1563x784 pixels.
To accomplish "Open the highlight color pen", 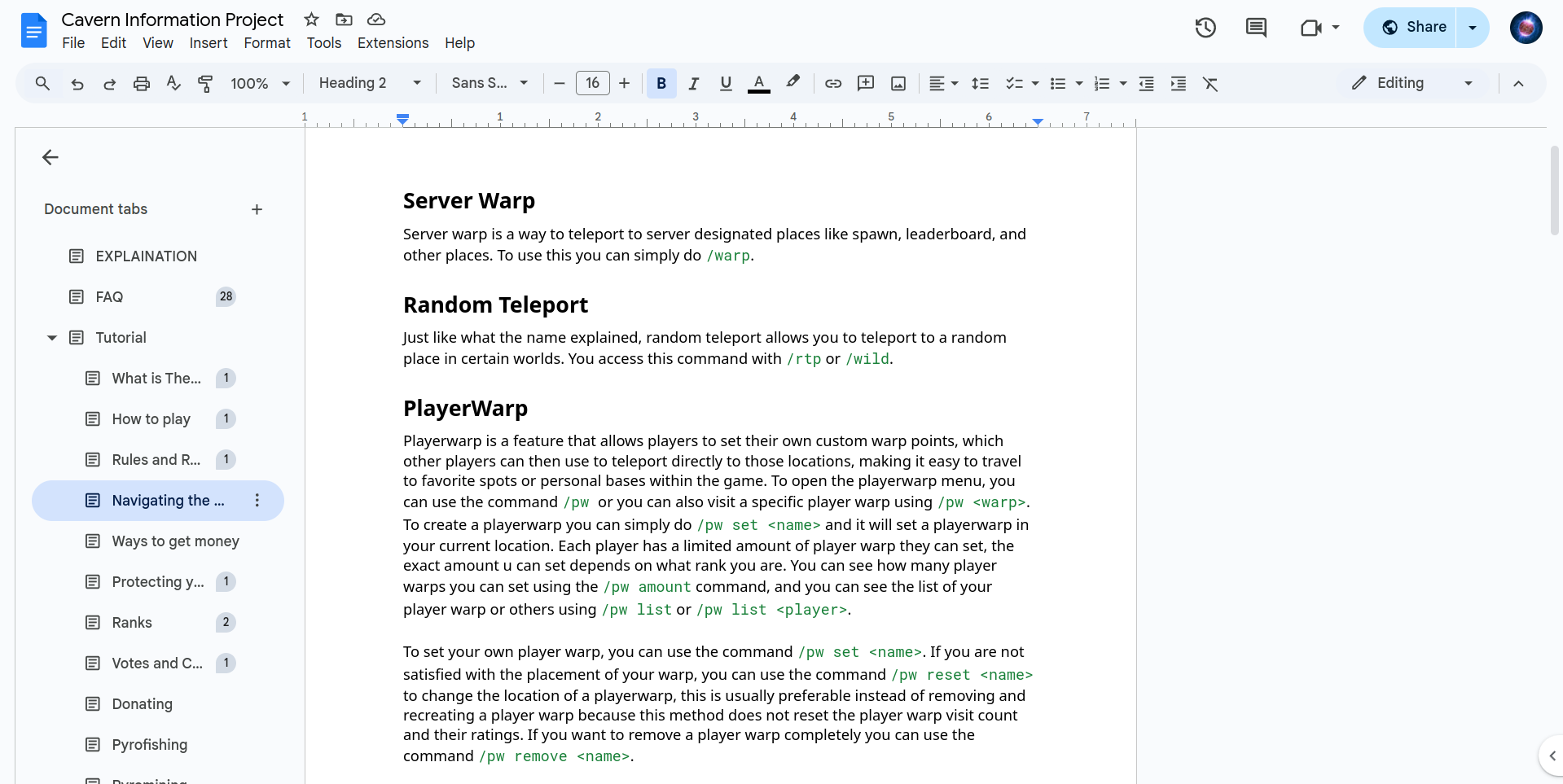I will tap(792, 82).
